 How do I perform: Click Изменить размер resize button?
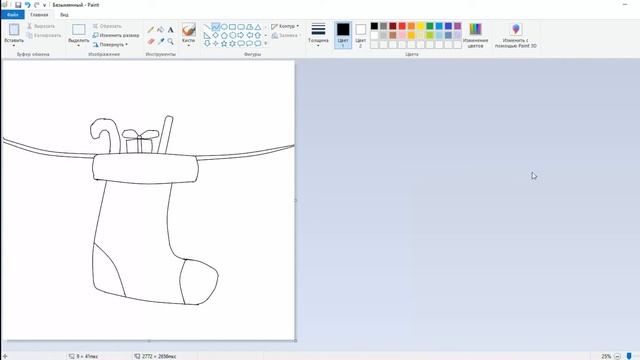(x=116, y=36)
